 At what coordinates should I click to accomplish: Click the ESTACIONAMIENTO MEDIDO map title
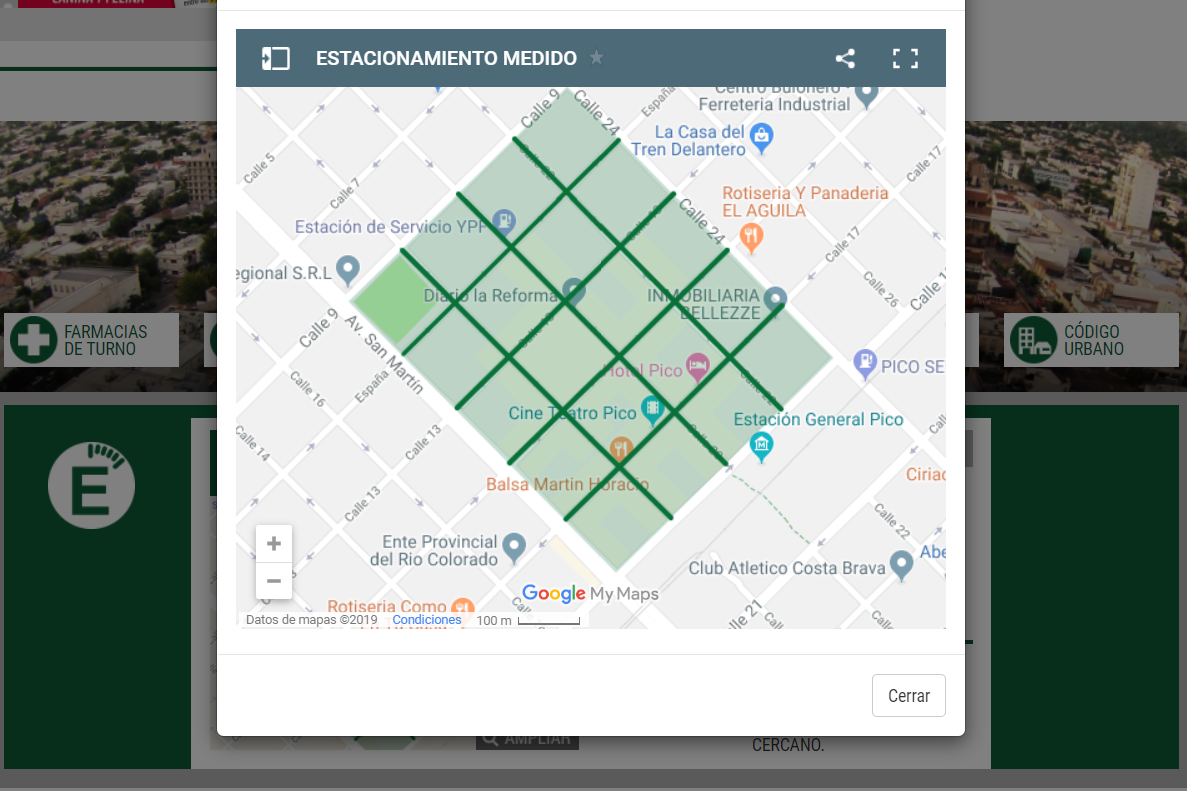pos(446,58)
